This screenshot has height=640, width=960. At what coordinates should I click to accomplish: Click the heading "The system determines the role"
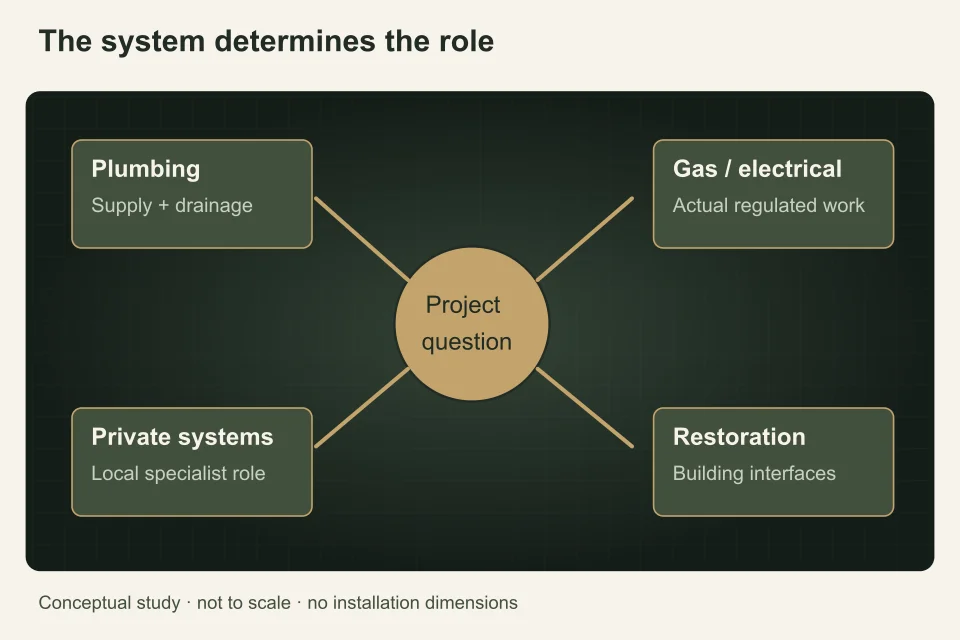tap(266, 42)
